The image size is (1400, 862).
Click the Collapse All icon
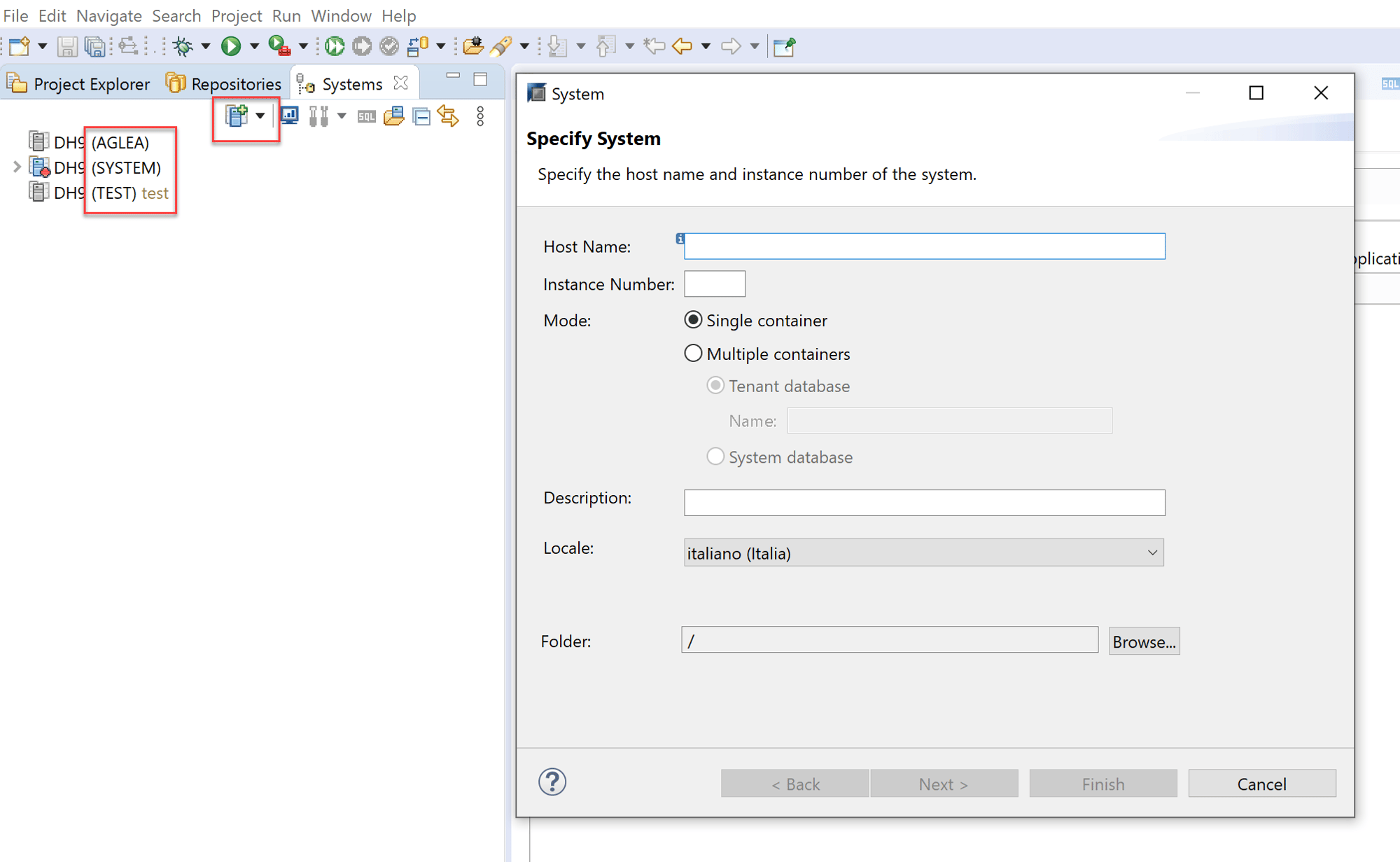pos(421,116)
